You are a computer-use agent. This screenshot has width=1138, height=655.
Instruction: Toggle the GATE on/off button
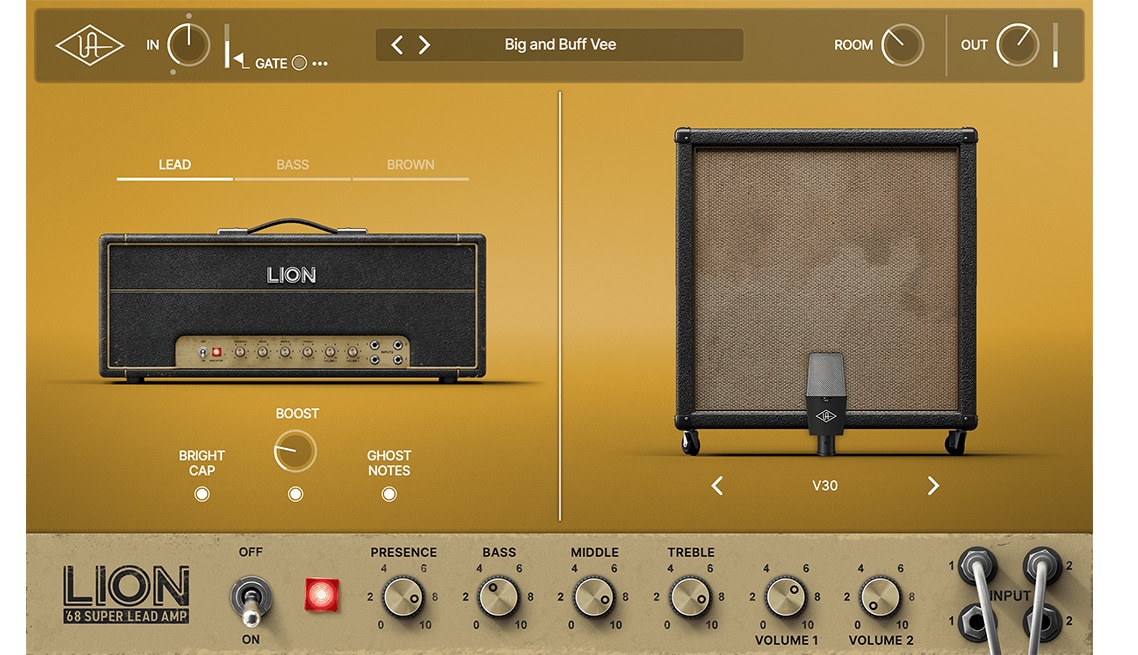pos(299,63)
